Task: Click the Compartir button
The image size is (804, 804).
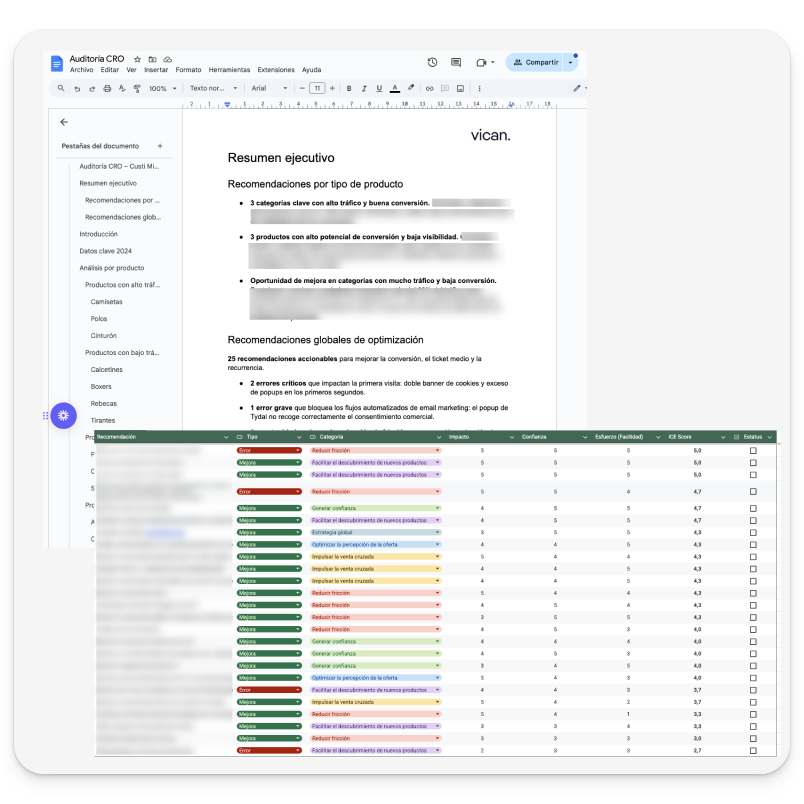Action: tap(536, 62)
